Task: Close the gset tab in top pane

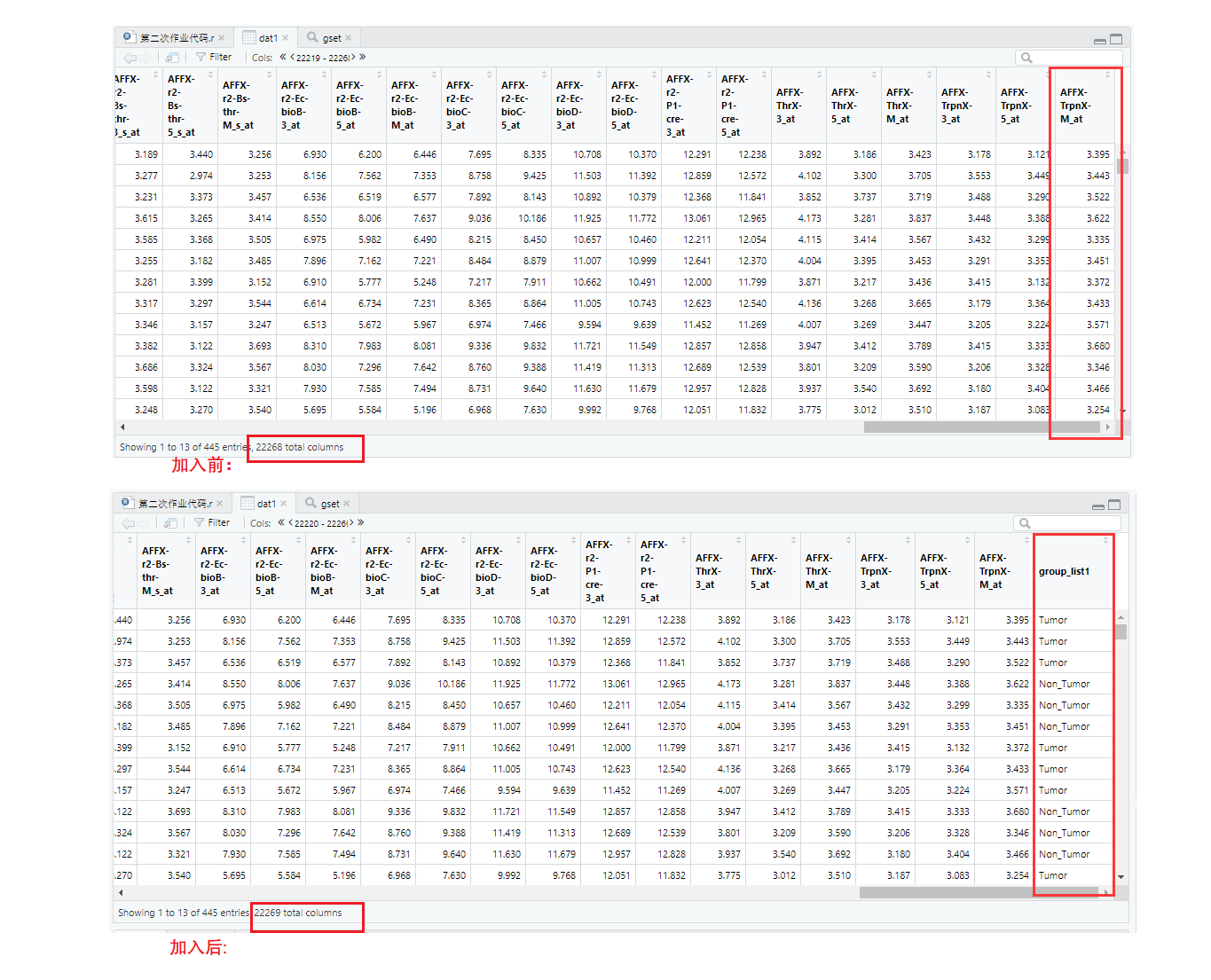Action: [x=349, y=38]
